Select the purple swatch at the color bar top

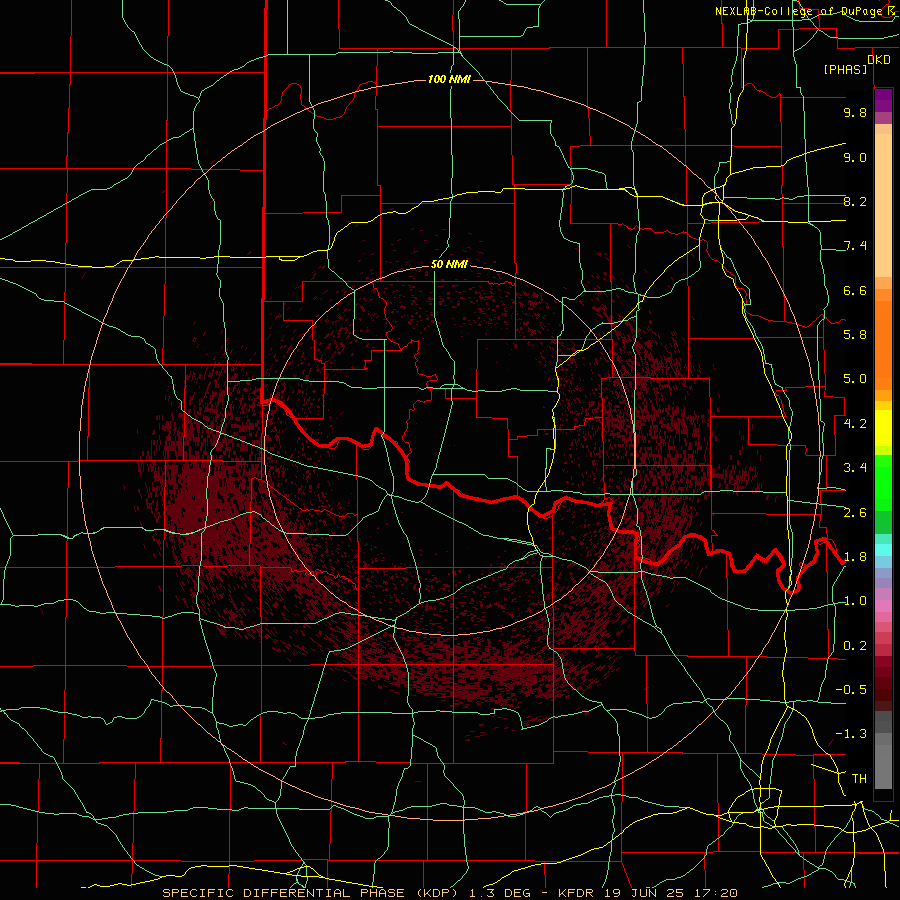pyautogui.click(x=883, y=100)
